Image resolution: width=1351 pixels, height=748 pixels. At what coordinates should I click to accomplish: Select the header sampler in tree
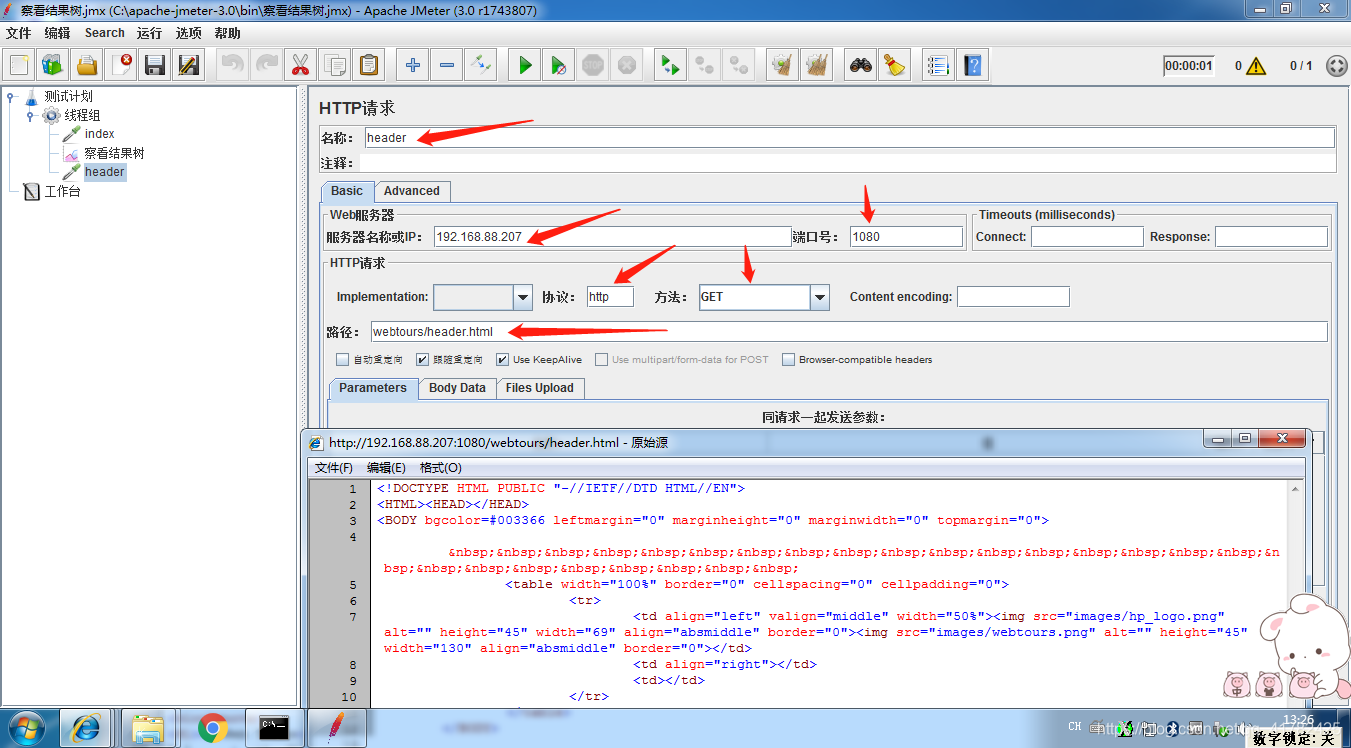(104, 172)
